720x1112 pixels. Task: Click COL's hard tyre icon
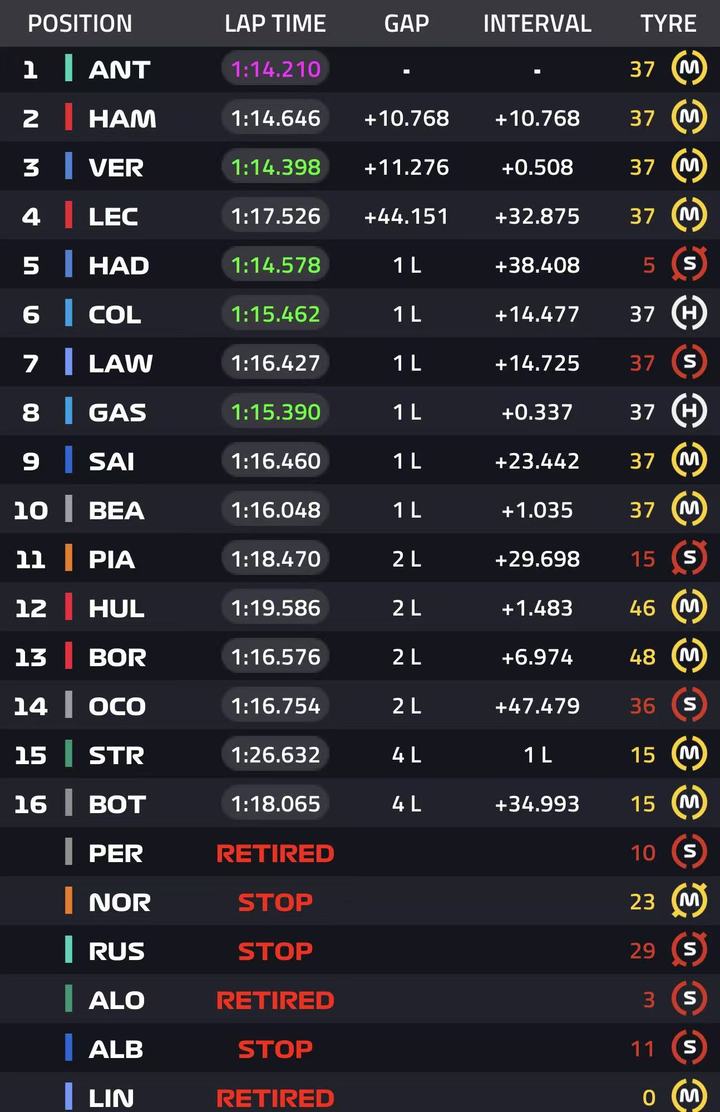click(689, 313)
